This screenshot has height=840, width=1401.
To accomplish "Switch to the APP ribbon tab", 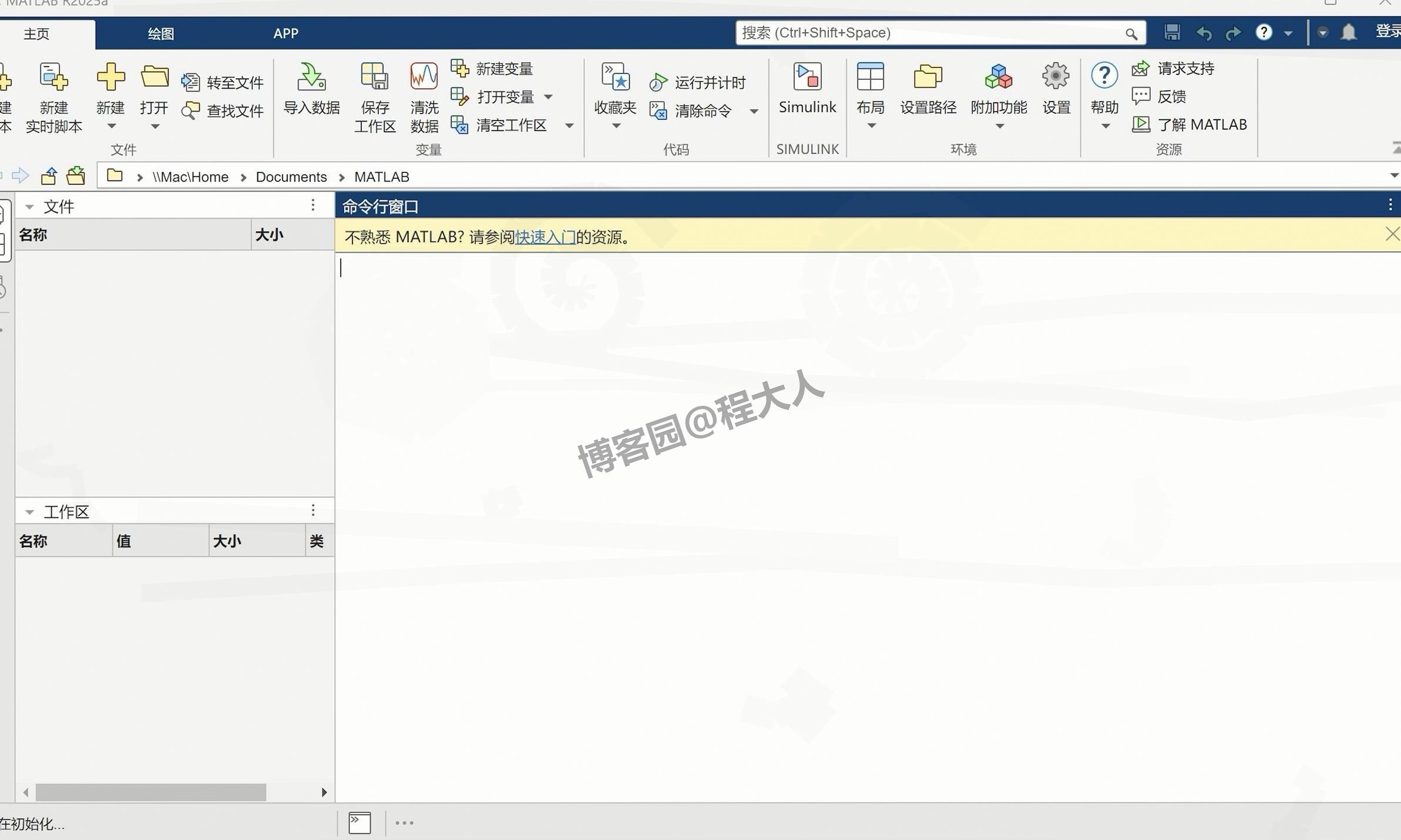I will 286,33.
